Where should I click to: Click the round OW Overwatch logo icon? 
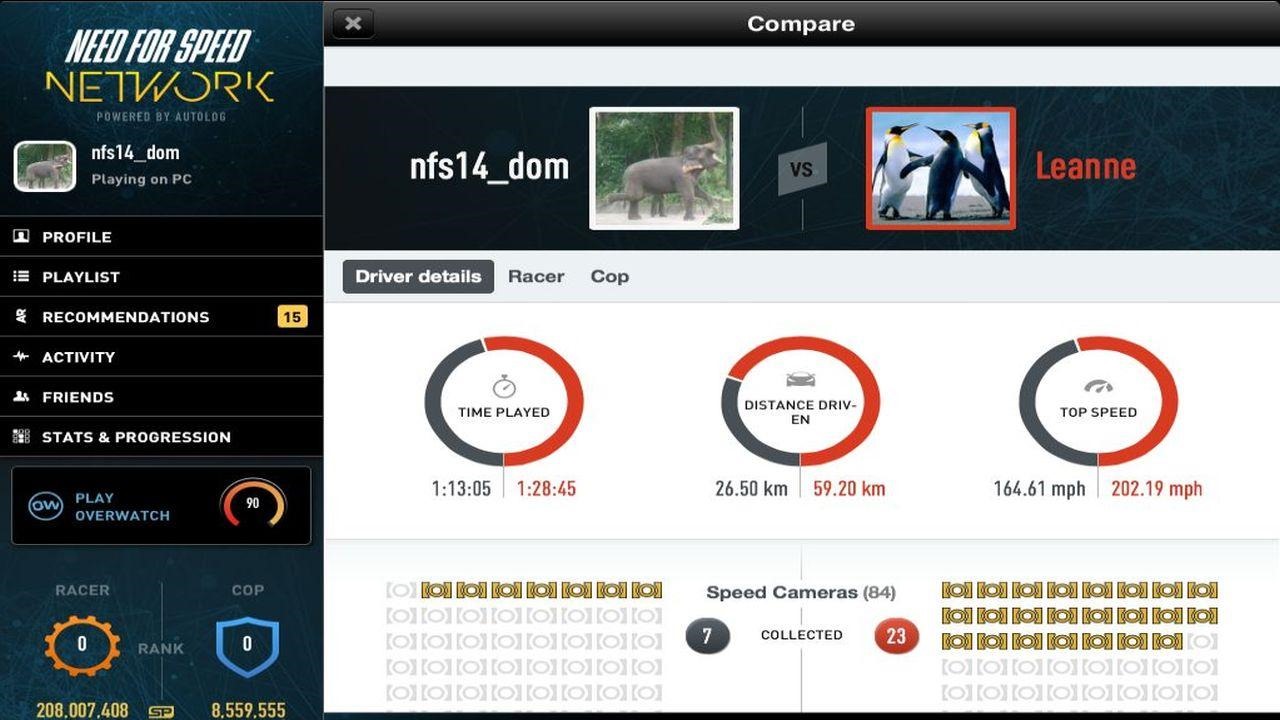46,506
